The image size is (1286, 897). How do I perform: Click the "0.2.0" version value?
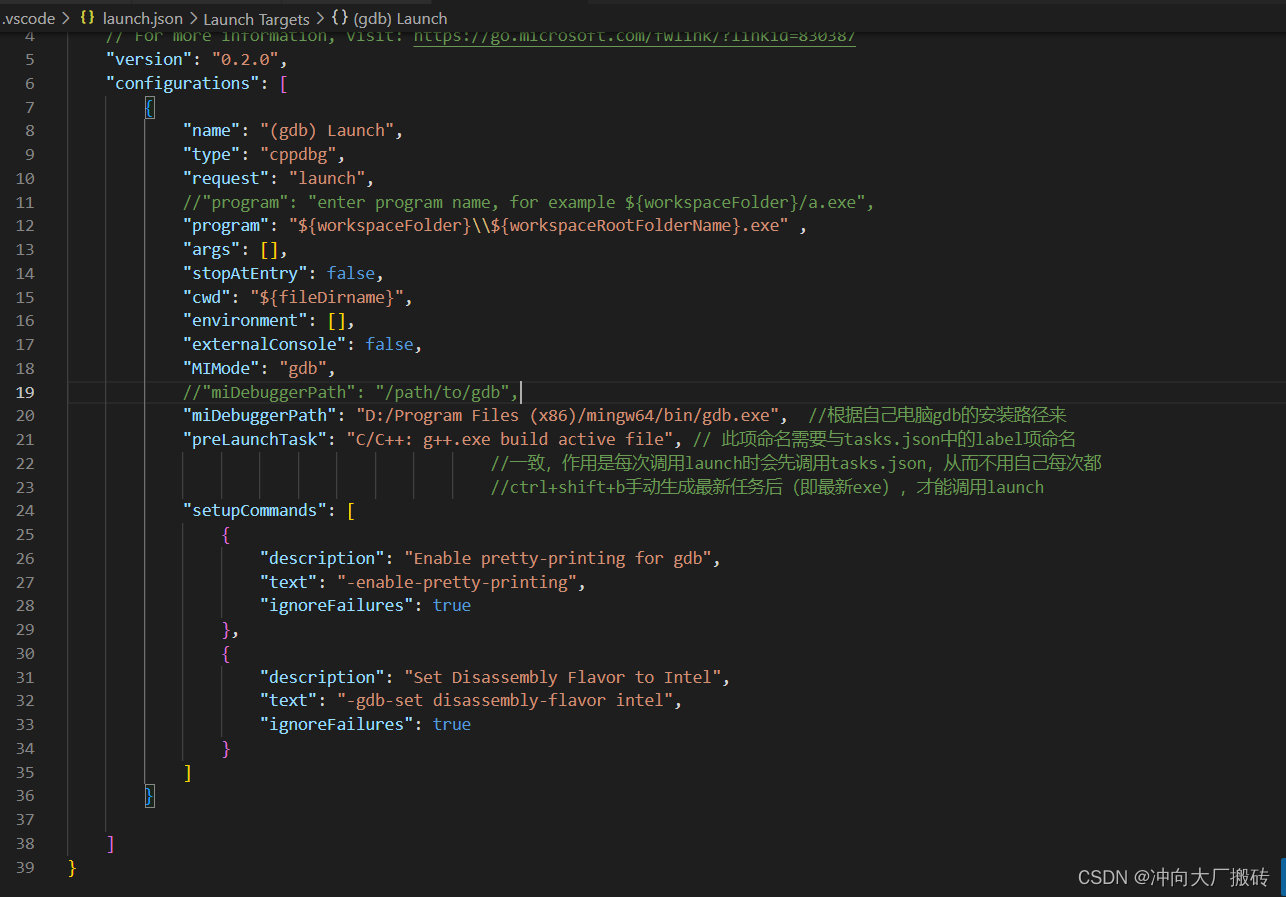pyautogui.click(x=245, y=59)
